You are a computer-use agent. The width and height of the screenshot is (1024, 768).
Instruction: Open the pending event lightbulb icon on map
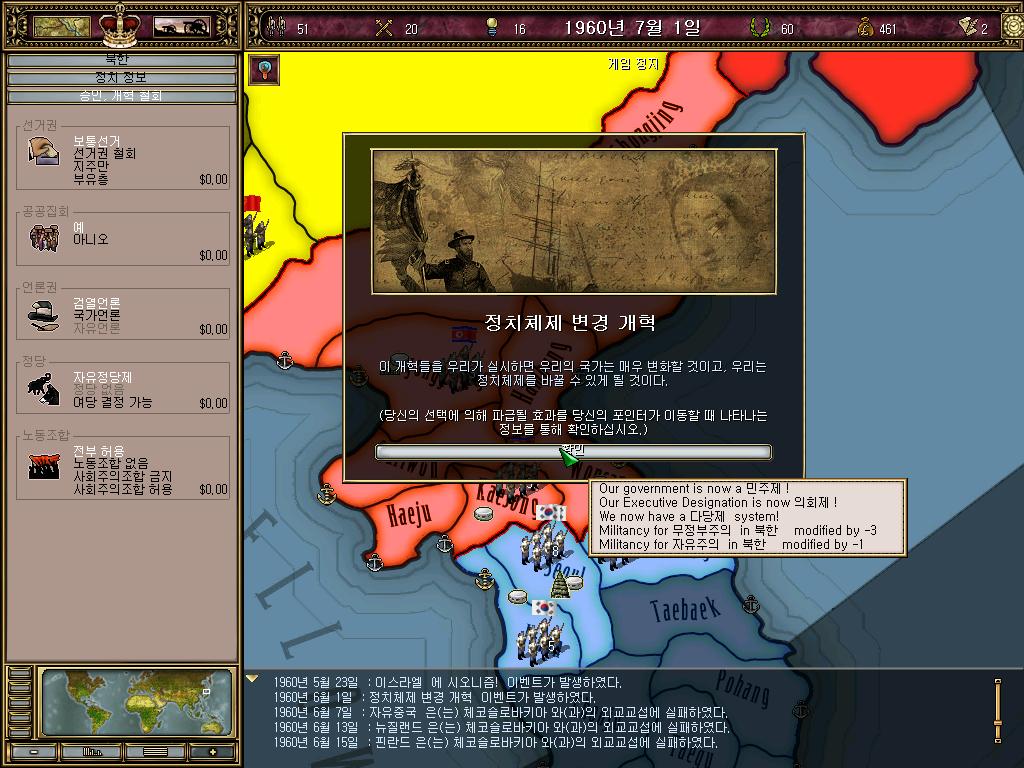tap(264, 69)
